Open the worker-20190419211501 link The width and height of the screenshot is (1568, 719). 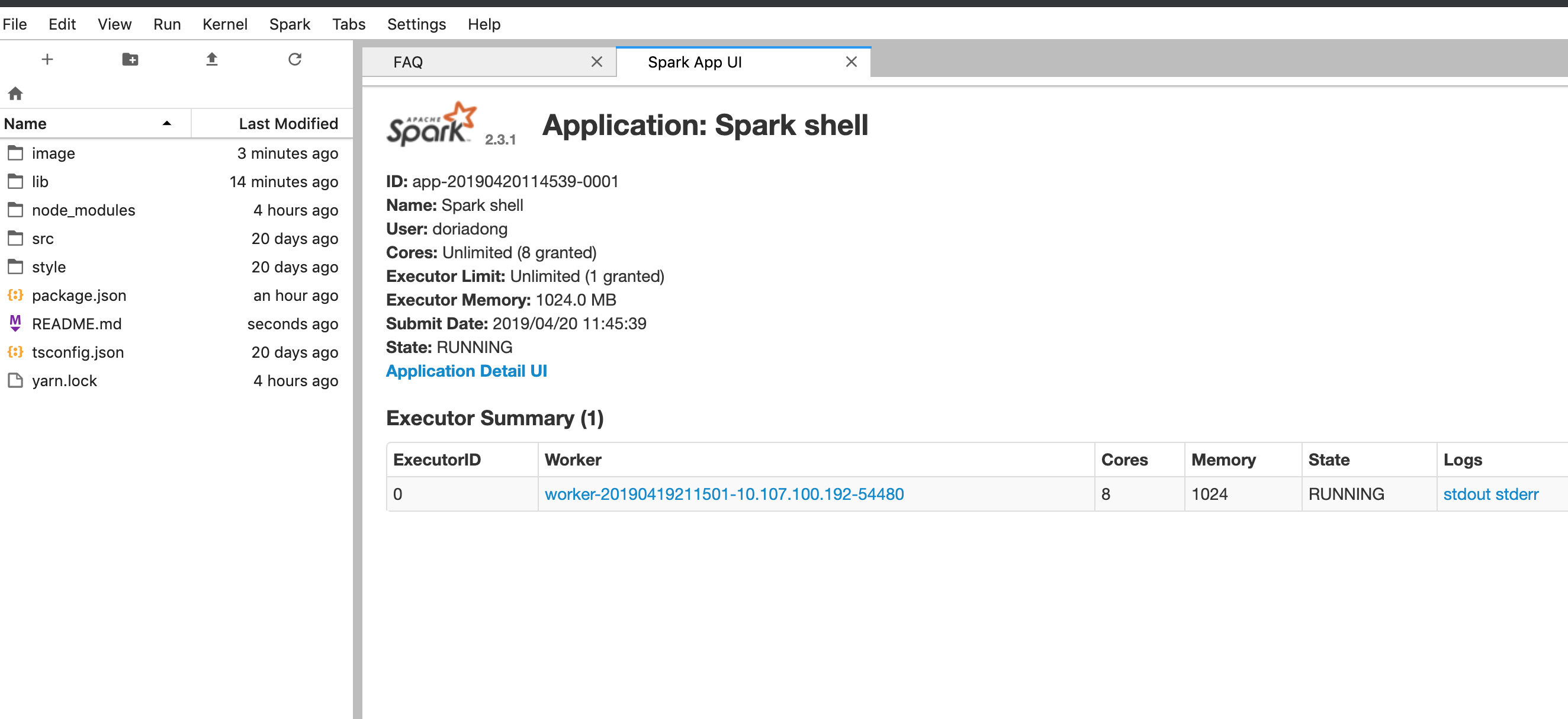(x=724, y=494)
